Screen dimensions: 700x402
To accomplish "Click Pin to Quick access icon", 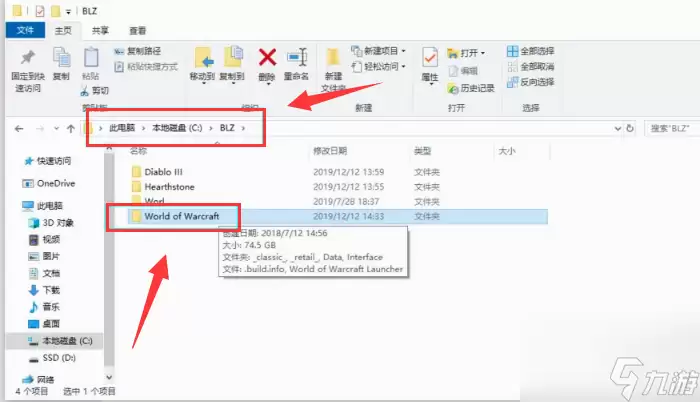I will pos(28,58).
